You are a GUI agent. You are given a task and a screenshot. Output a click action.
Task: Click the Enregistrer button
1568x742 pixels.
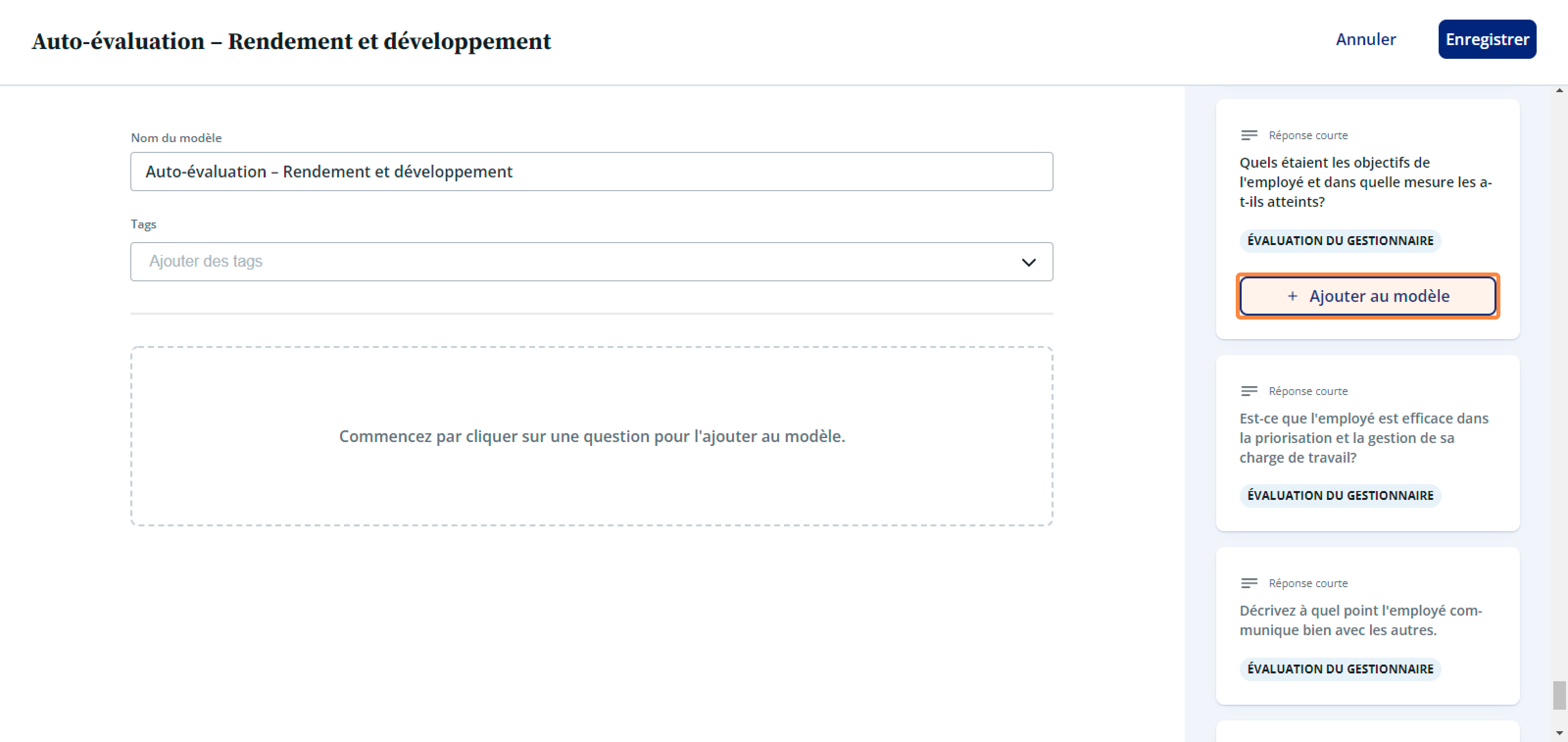[x=1487, y=40]
